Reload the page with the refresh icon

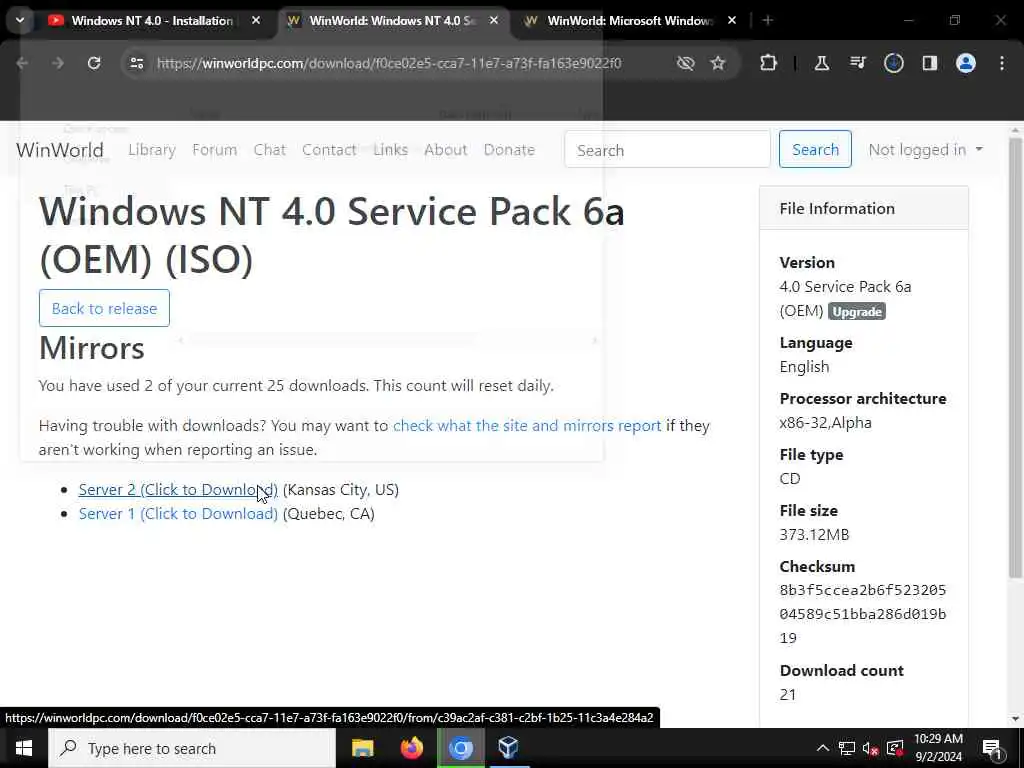[x=94, y=63]
